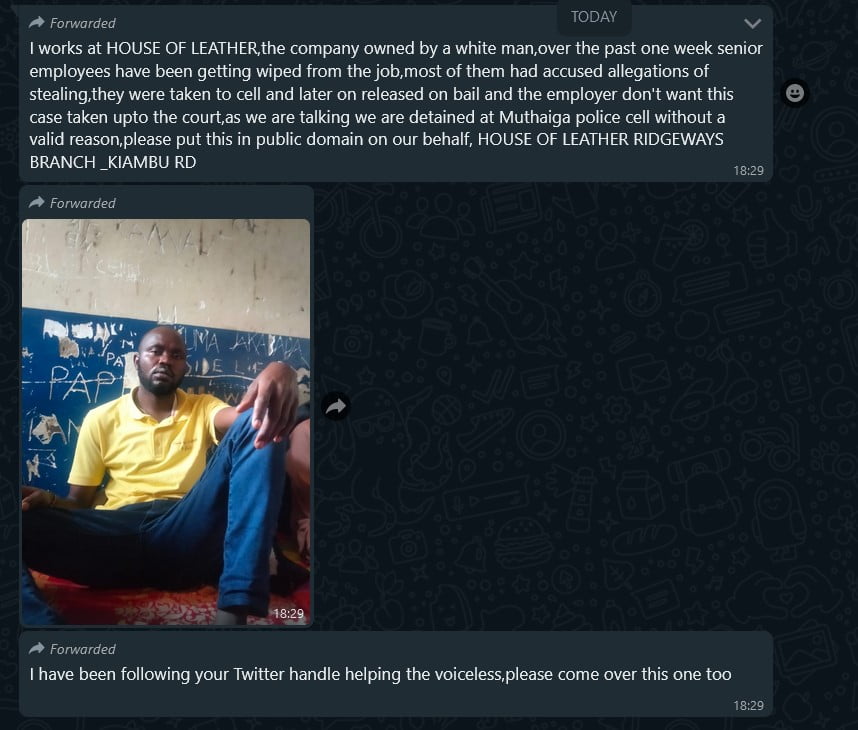Click "BRANCH _KIAMBU RD" text in first message
Image resolution: width=858 pixels, height=730 pixels.
pyautogui.click(x=113, y=161)
